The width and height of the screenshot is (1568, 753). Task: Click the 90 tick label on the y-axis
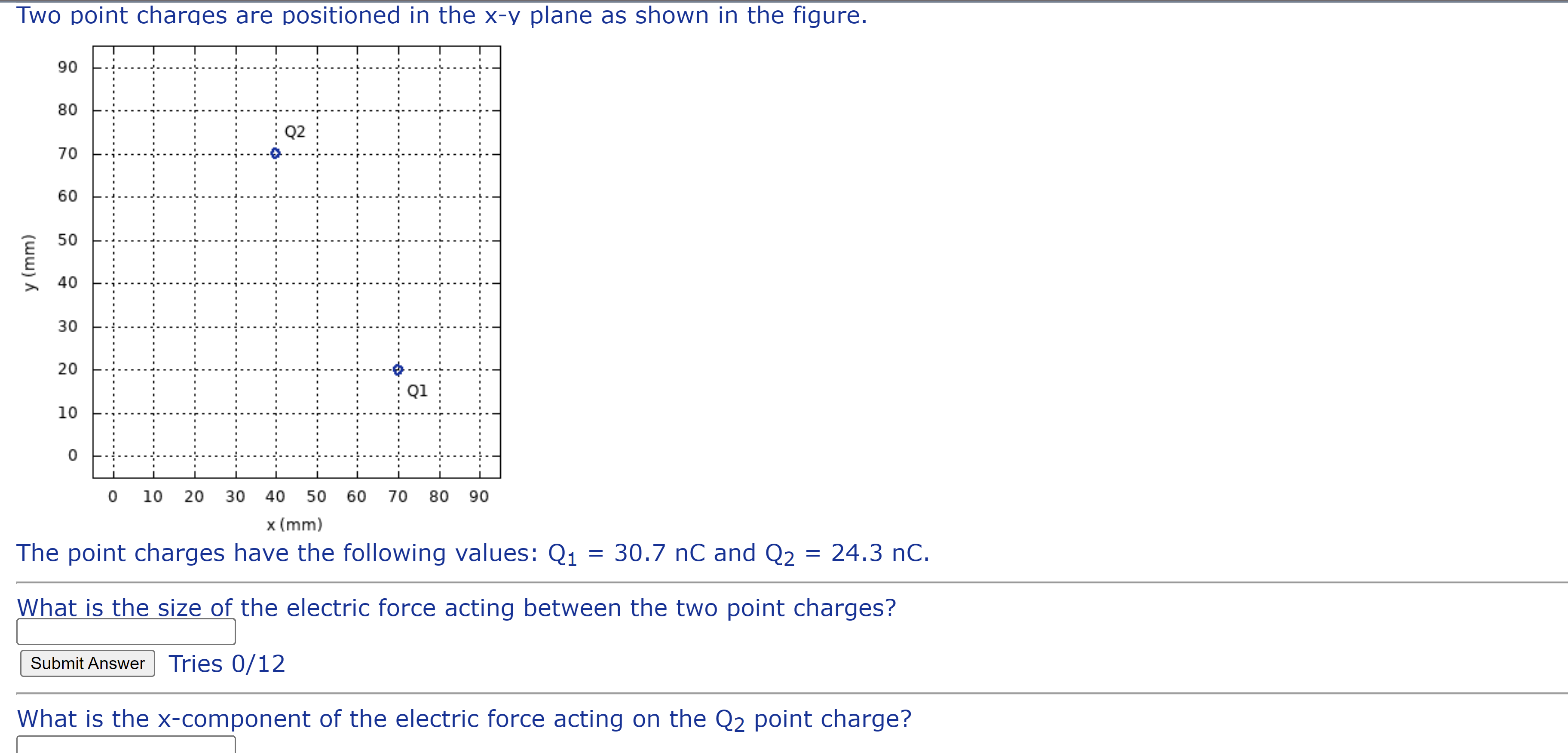click(67, 67)
